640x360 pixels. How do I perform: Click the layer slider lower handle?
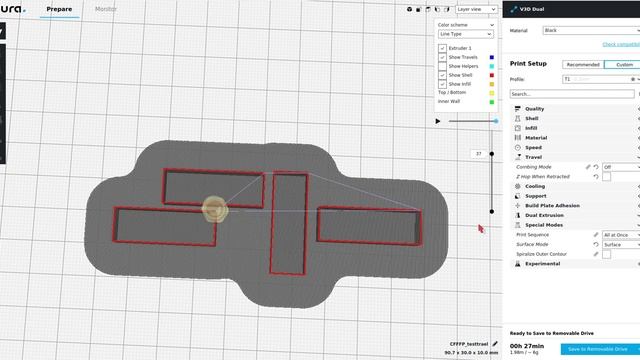tap(492, 211)
